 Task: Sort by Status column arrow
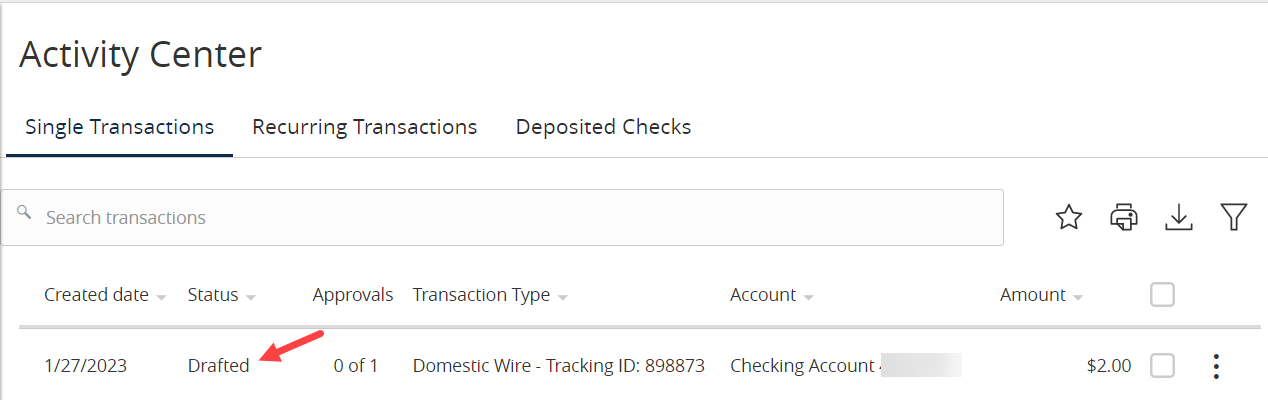coord(250,297)
